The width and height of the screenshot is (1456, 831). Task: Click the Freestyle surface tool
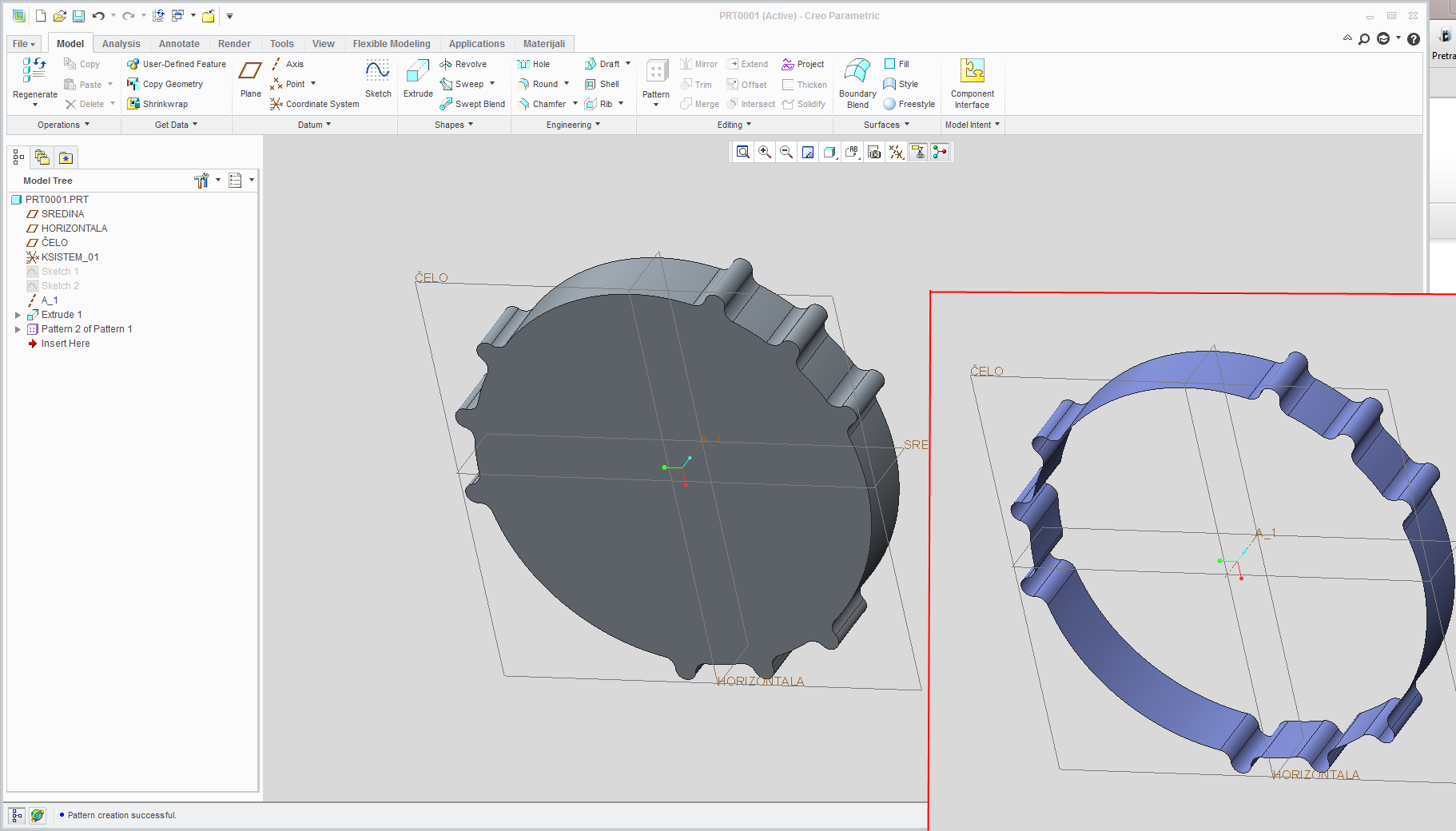(909, 104)
